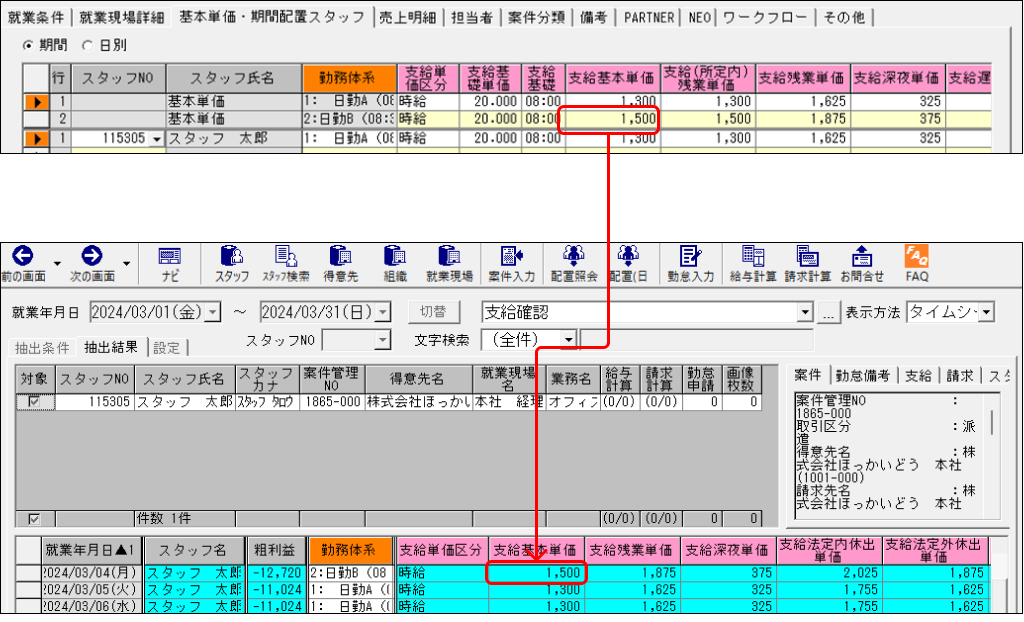The width and height of the screenshot is (1024, 622).
Task: Open the 支給 side tab
Action: (918, 376)
